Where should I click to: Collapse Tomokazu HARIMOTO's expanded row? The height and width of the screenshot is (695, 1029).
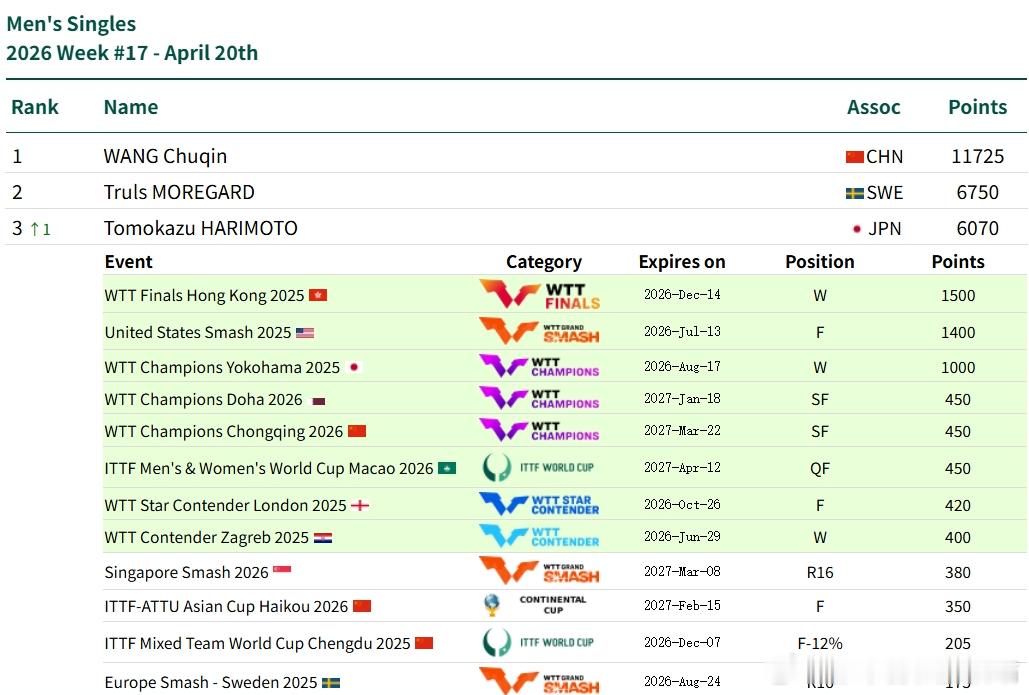tap(516, 228)
